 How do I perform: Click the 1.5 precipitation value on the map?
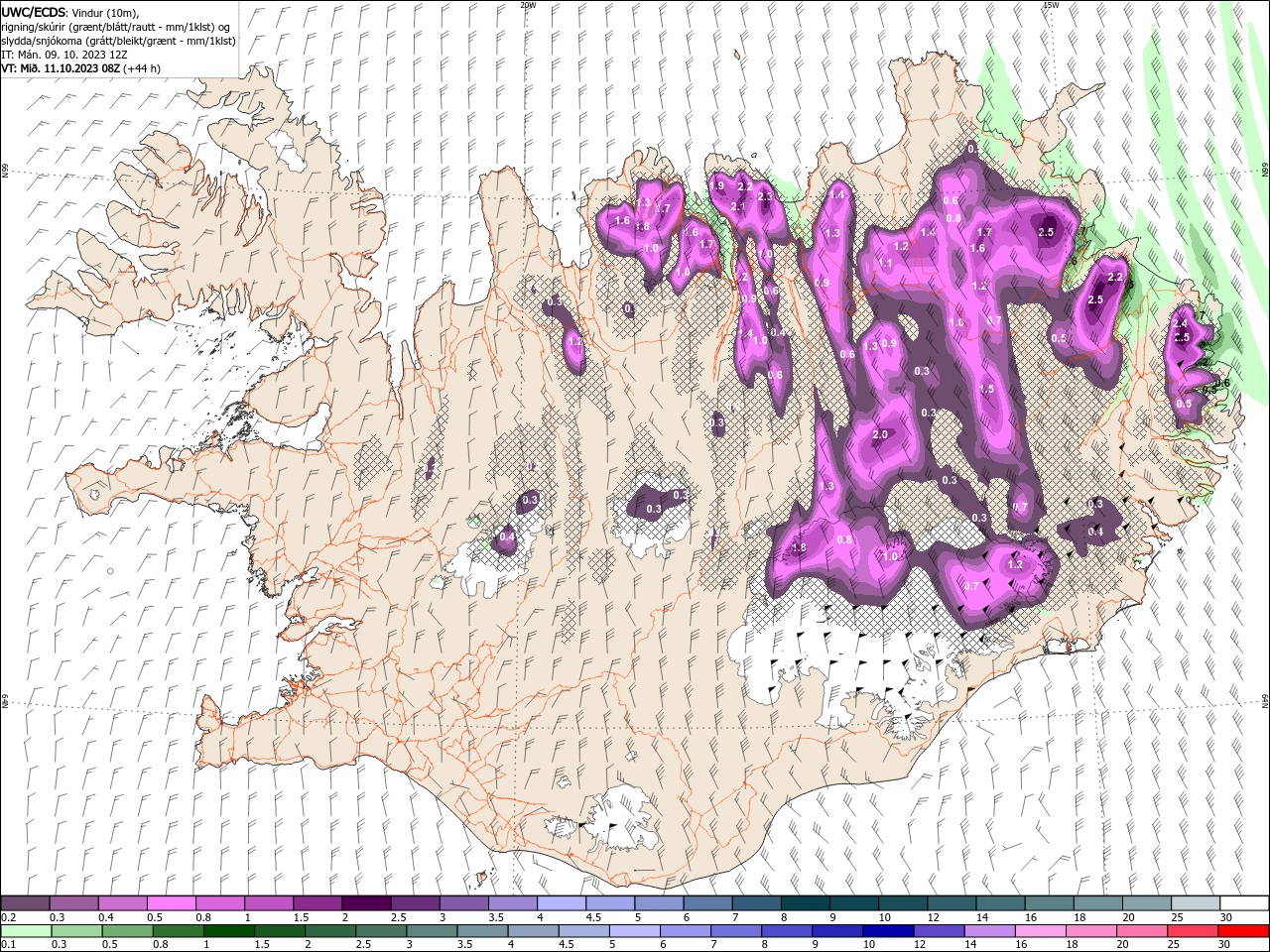point(986,390)
